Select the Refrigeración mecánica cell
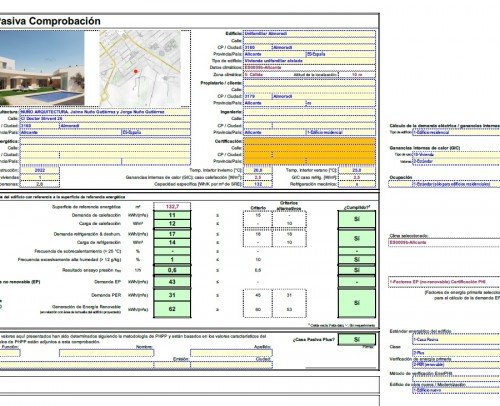This screenshot has width=500, height=406. coord(357,184)
